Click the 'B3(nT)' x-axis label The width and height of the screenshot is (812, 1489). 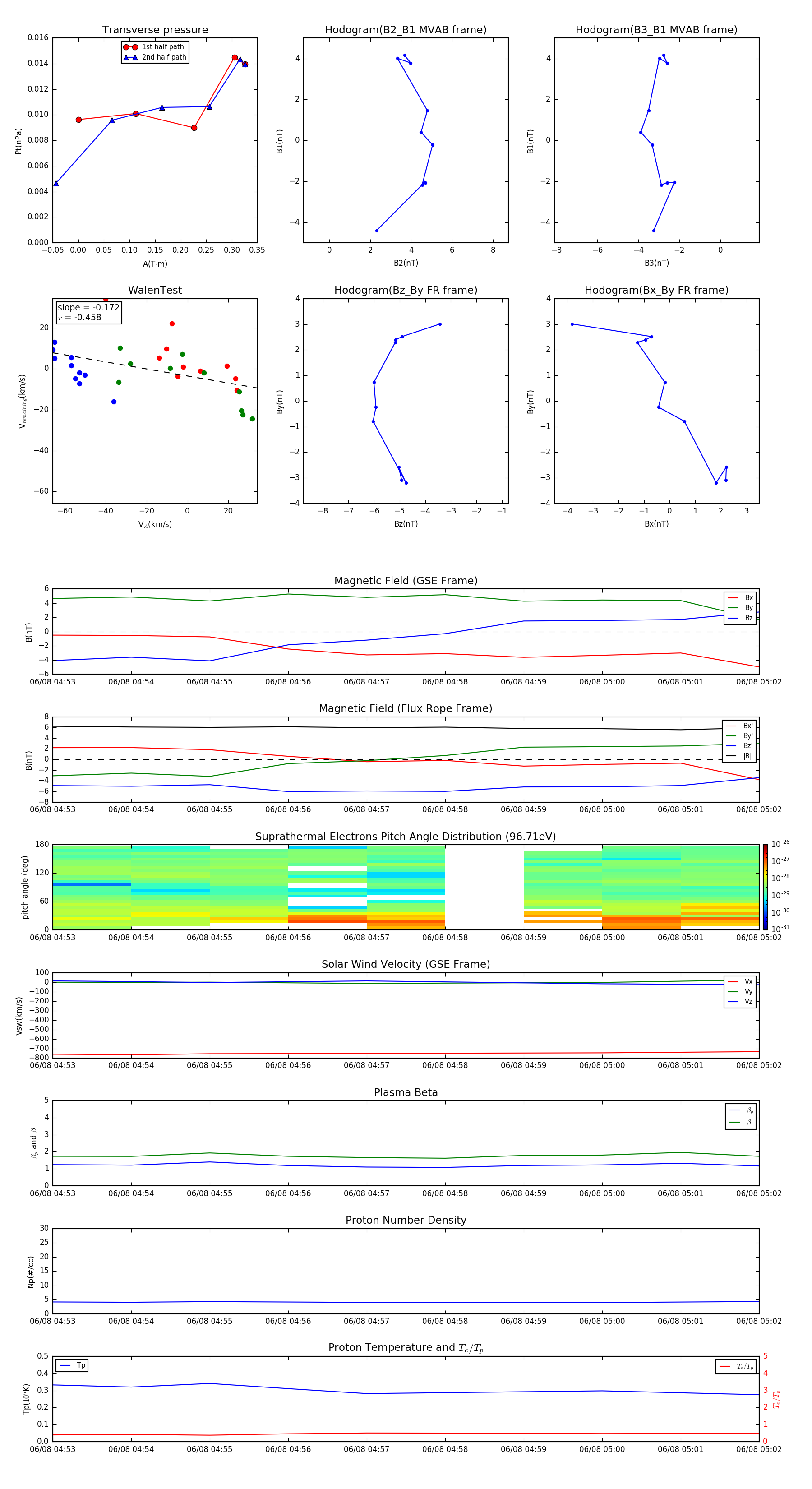(x=656, y=263)
